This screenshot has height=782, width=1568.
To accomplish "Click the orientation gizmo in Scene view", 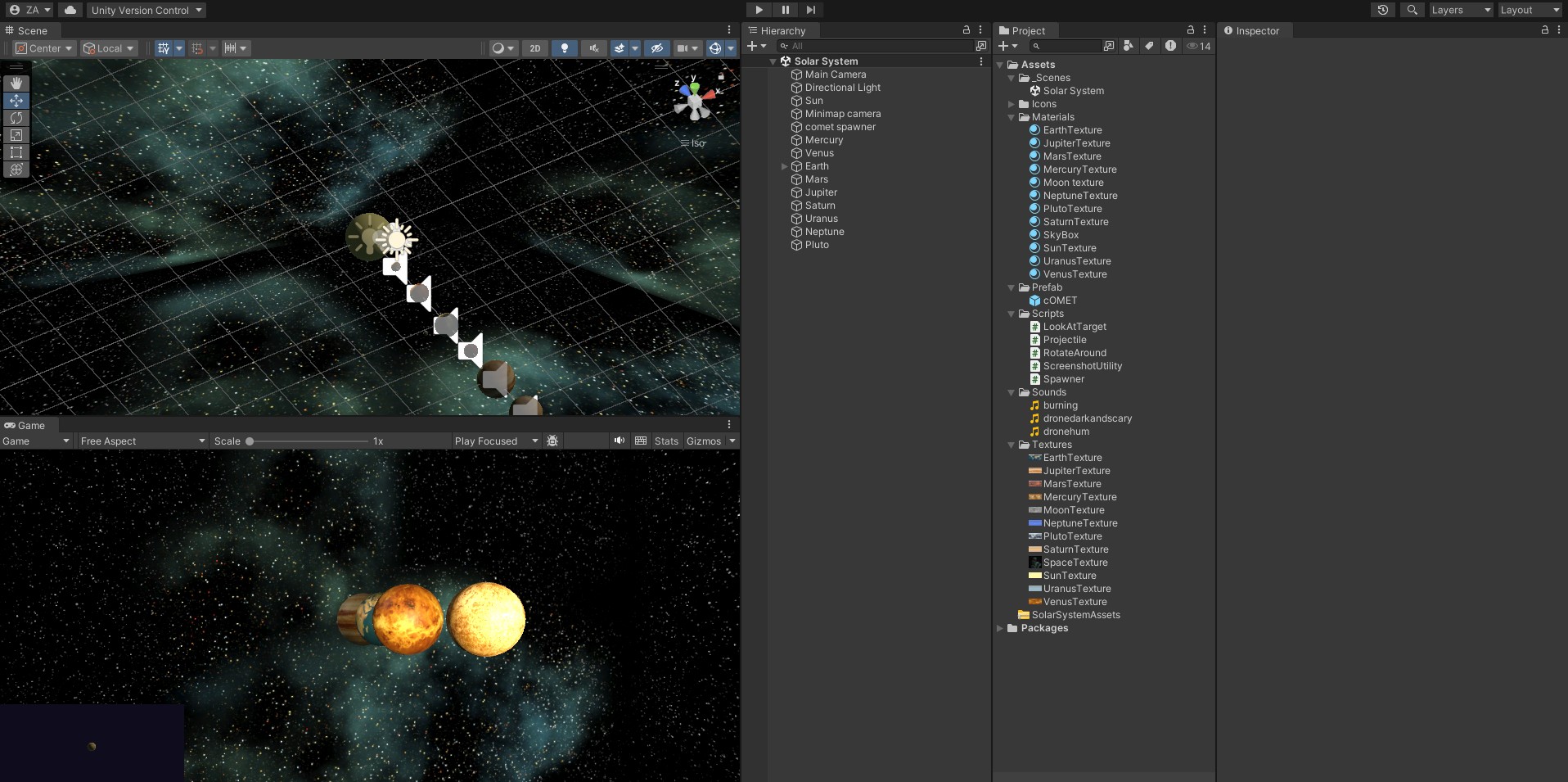I will [694, 102].
